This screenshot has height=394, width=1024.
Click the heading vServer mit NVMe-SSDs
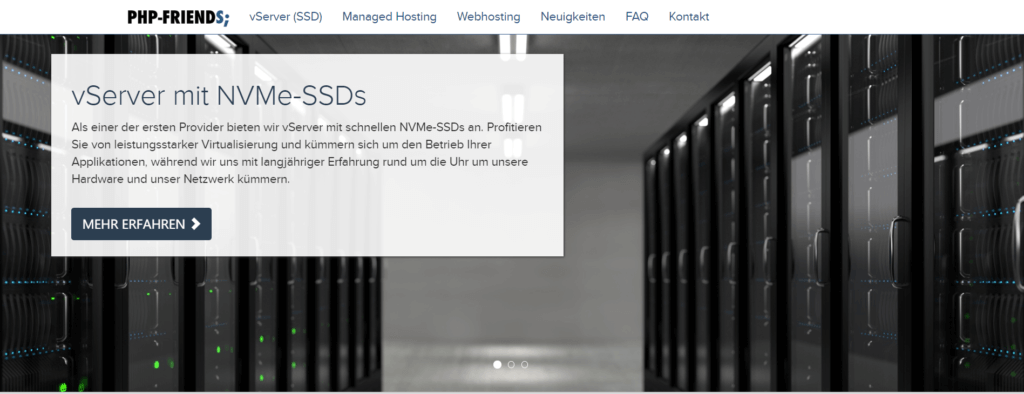(x=219, y=97)
